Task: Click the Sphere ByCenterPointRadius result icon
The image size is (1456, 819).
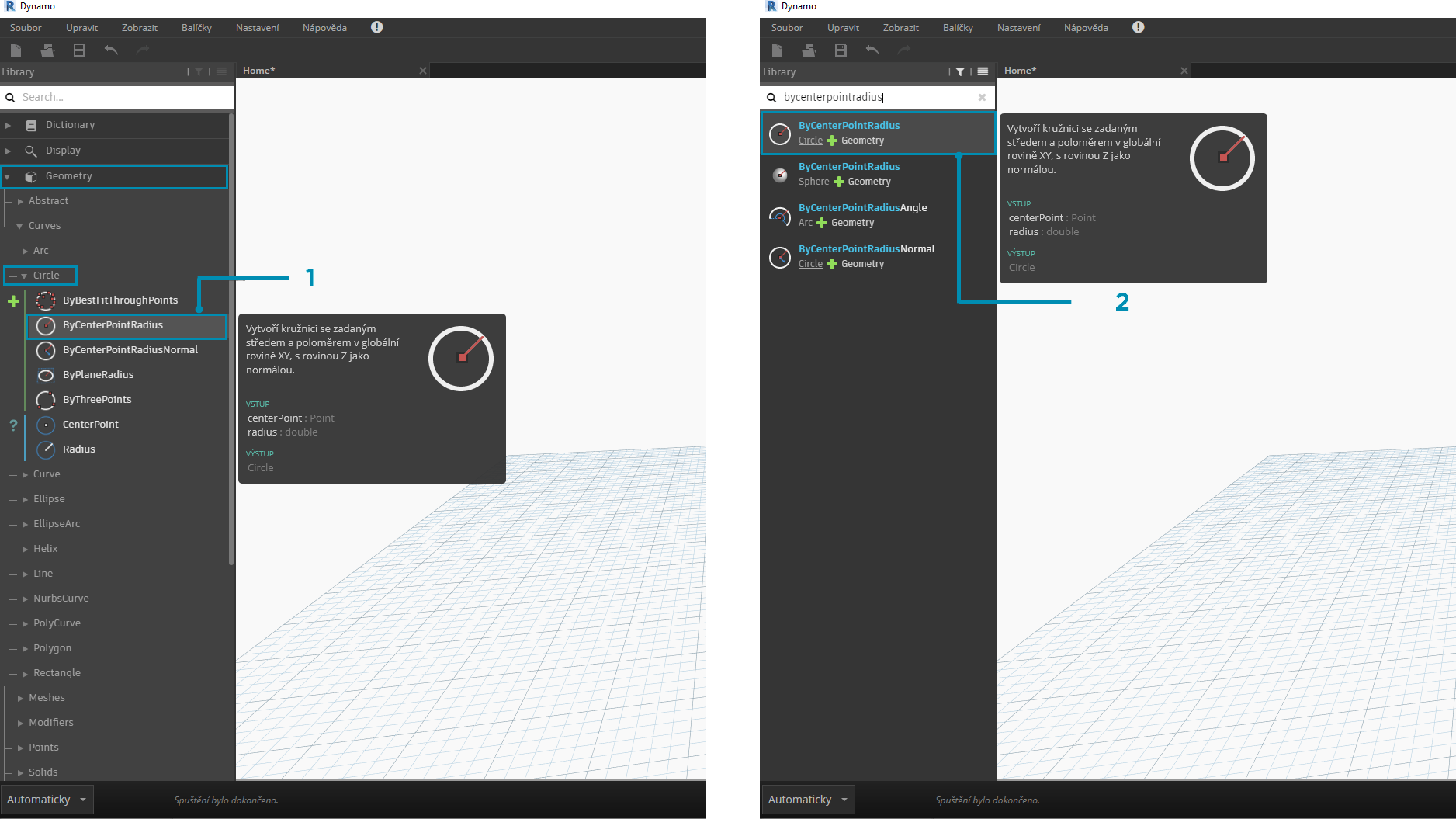Action: [x=780, y=175]
